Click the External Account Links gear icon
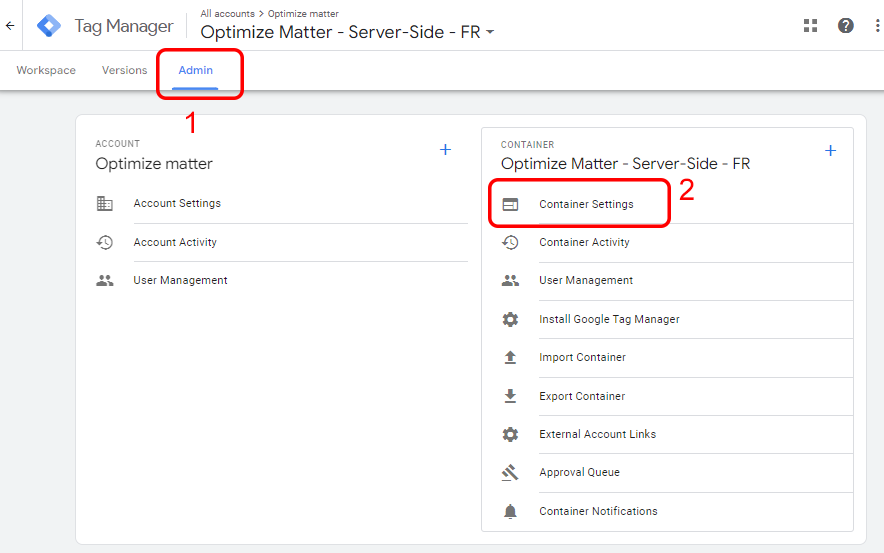Image resolution: width=884 pixels, height=553 pixels. pyautogui.click(x=510, y=434)
